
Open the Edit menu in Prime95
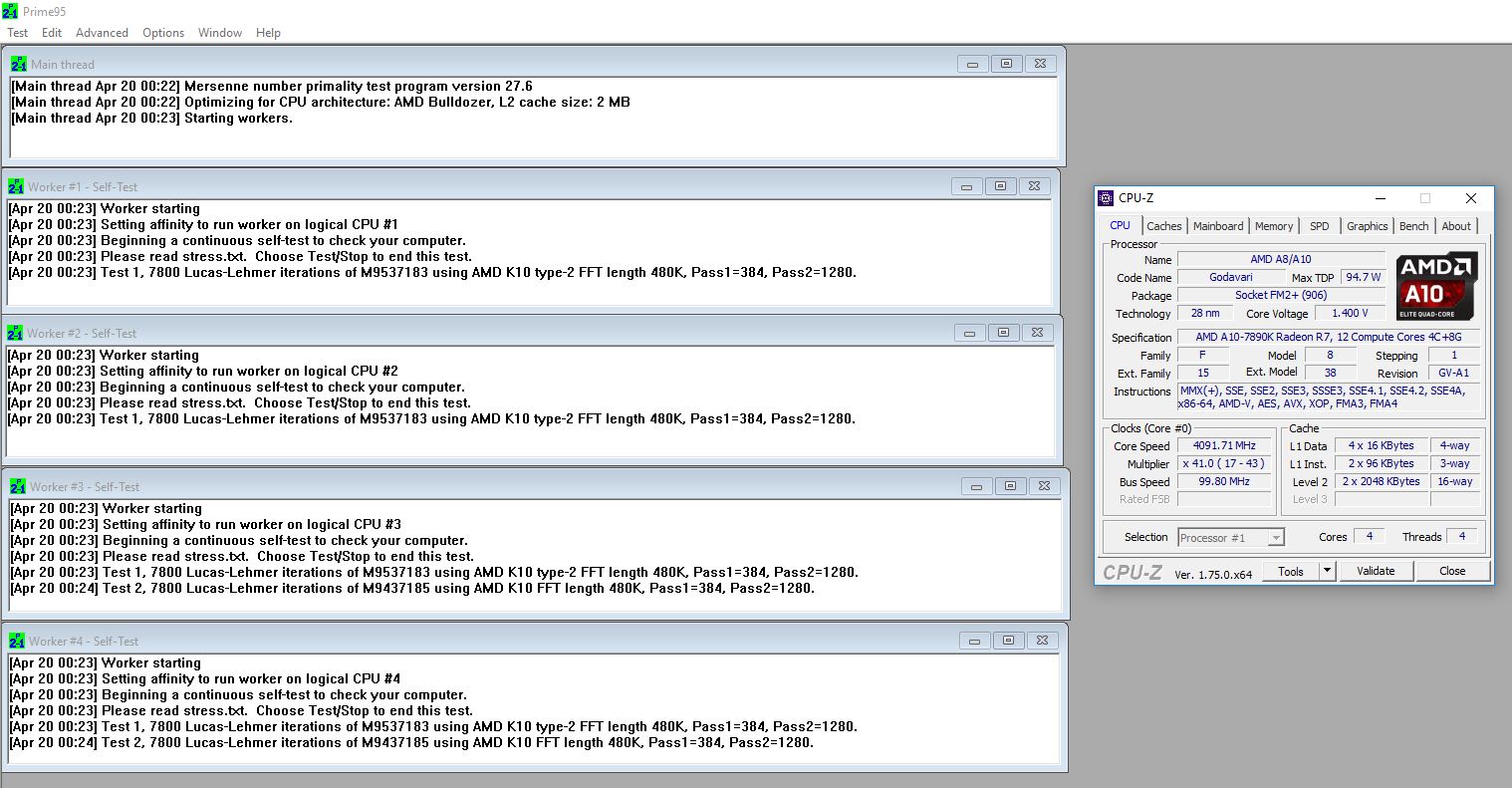52,33
